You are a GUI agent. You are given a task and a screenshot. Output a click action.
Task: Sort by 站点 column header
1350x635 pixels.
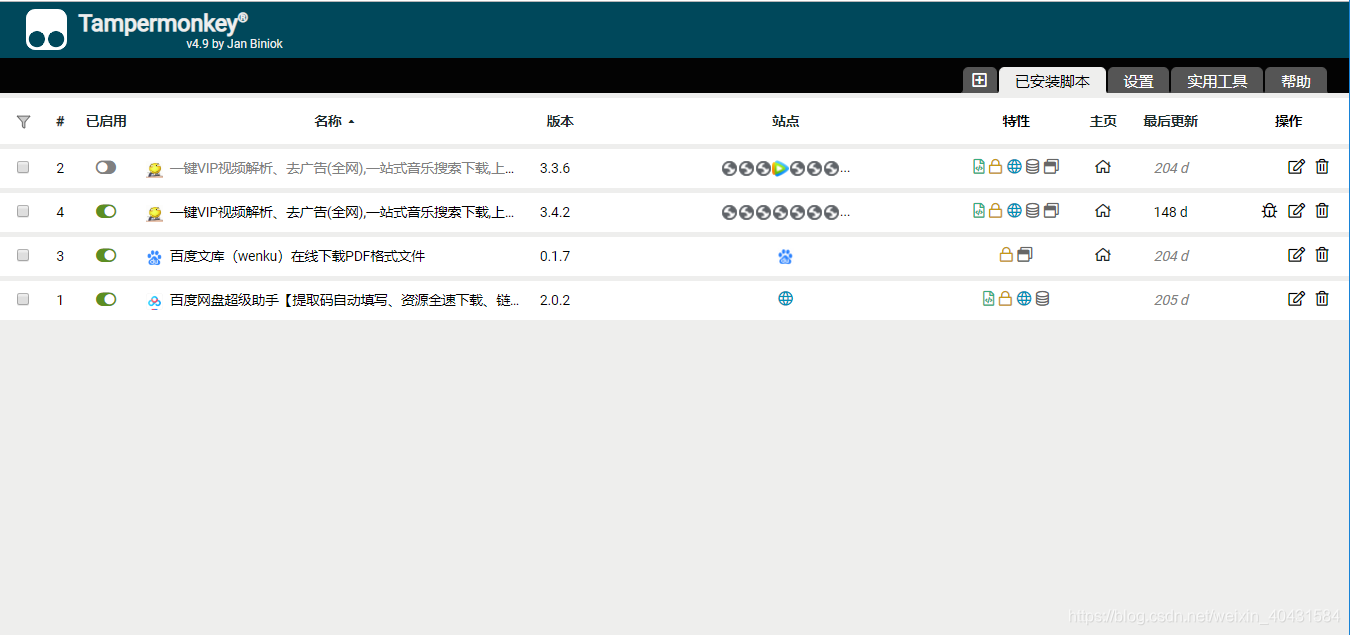click(x=786, y=121)
